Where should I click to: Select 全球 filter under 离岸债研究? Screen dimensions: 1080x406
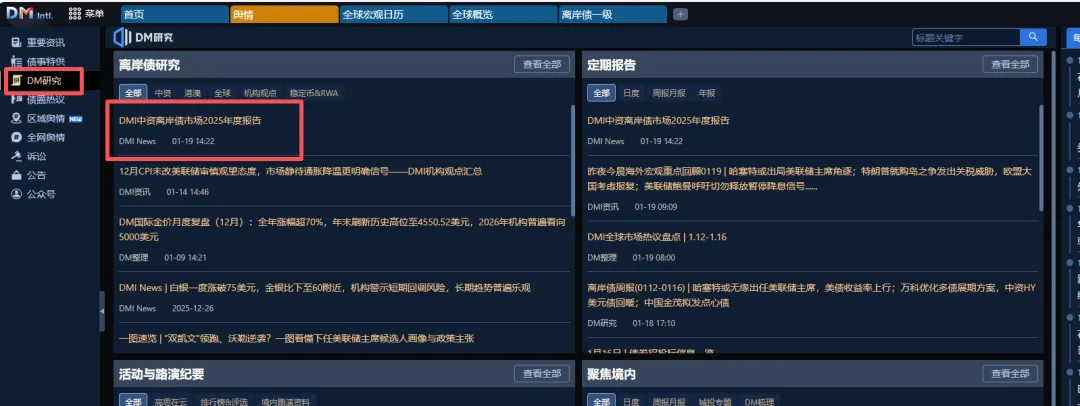pos(222,93)
